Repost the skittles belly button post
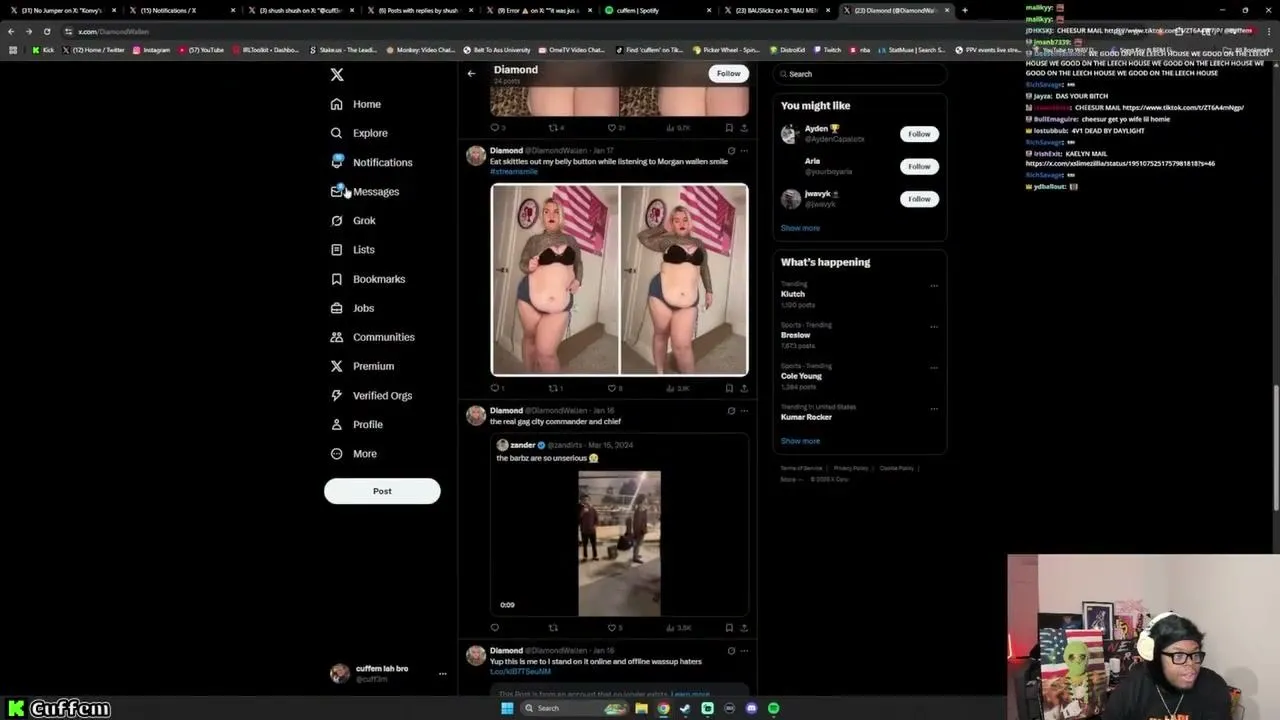Image resolution: width=1280 pixels, height=720 pixels. tap(552, 388)
